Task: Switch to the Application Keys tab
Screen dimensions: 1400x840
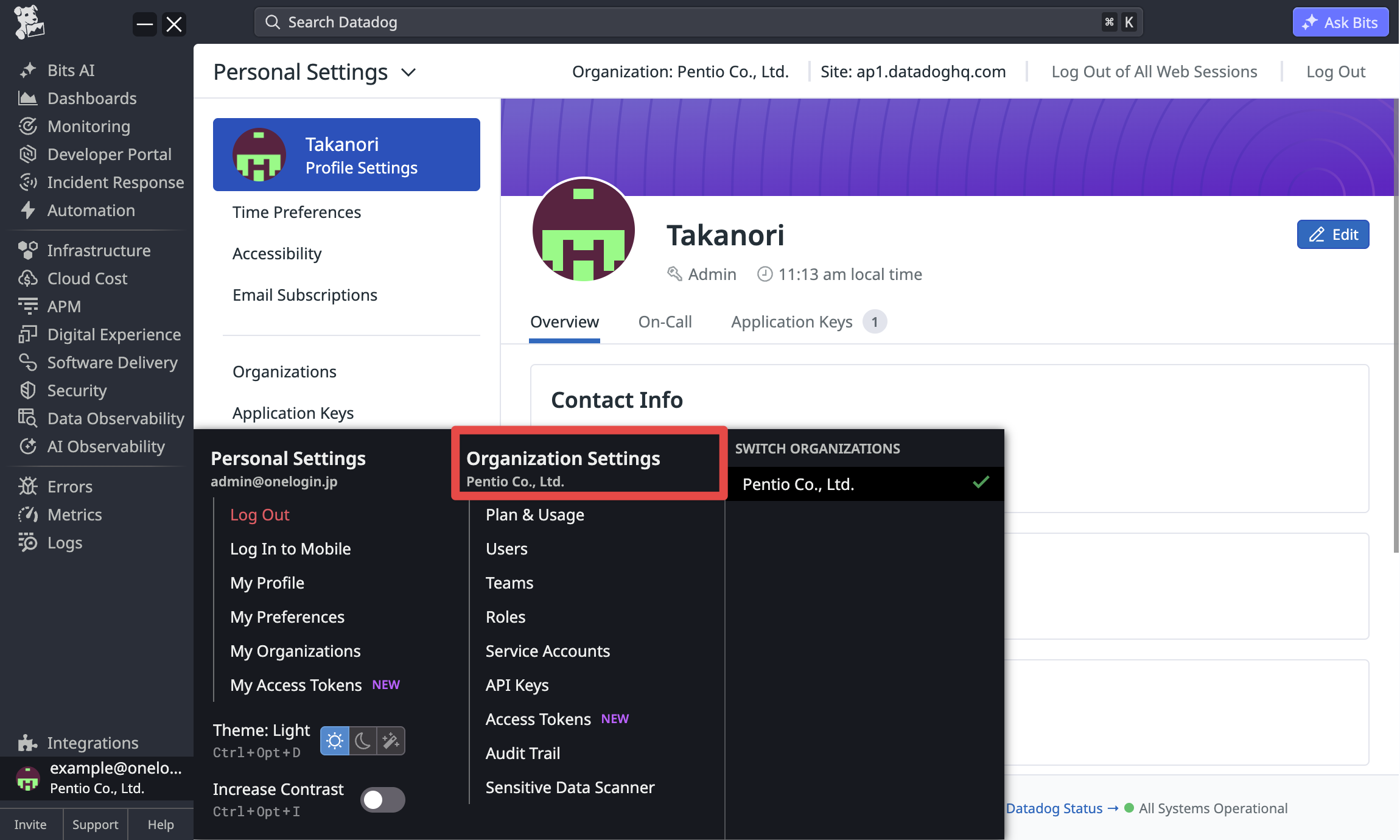Action: [808, 322]
